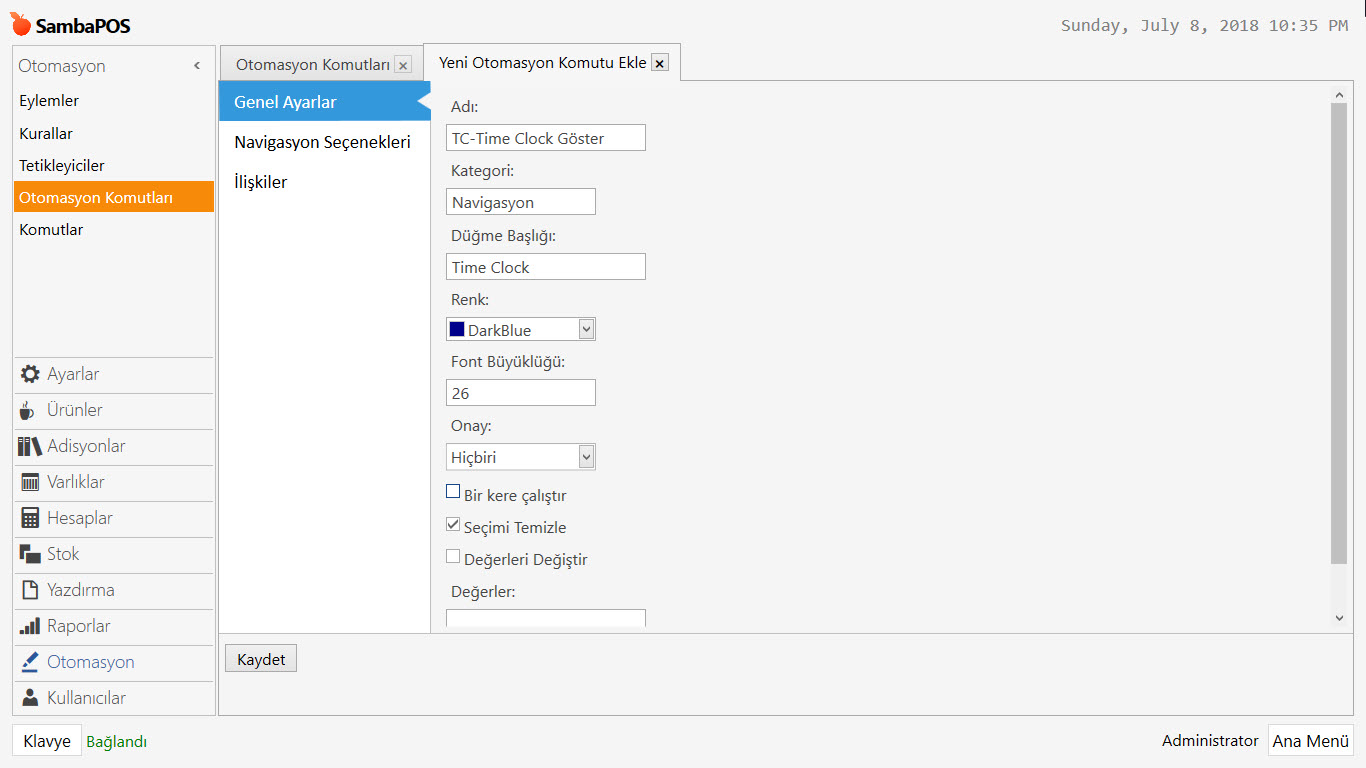Expand the Onay dropdown showing Hiçbiri
1366x768 pixels.
click(585, 456)
